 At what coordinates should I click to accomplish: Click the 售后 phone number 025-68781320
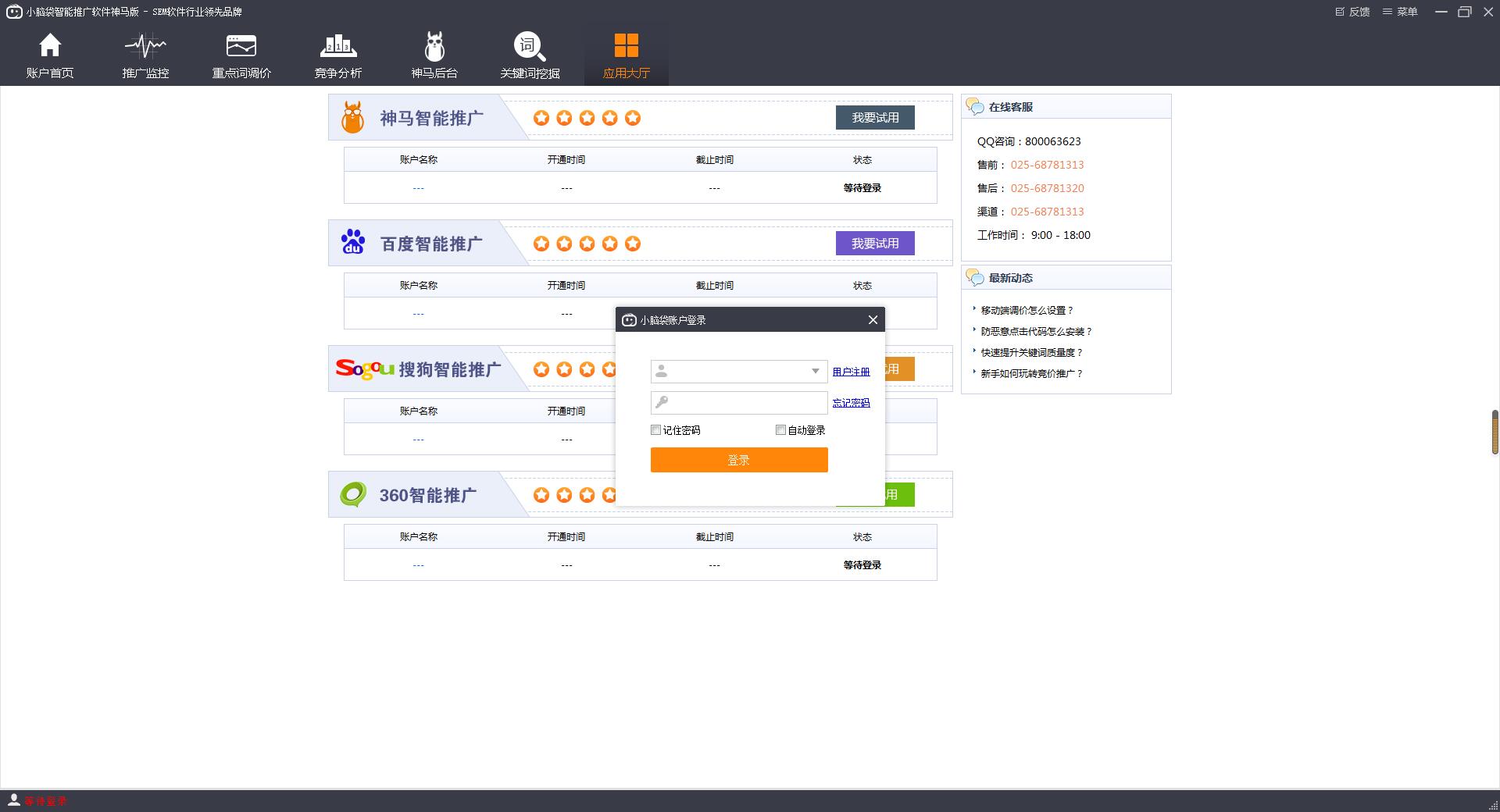1047,188
